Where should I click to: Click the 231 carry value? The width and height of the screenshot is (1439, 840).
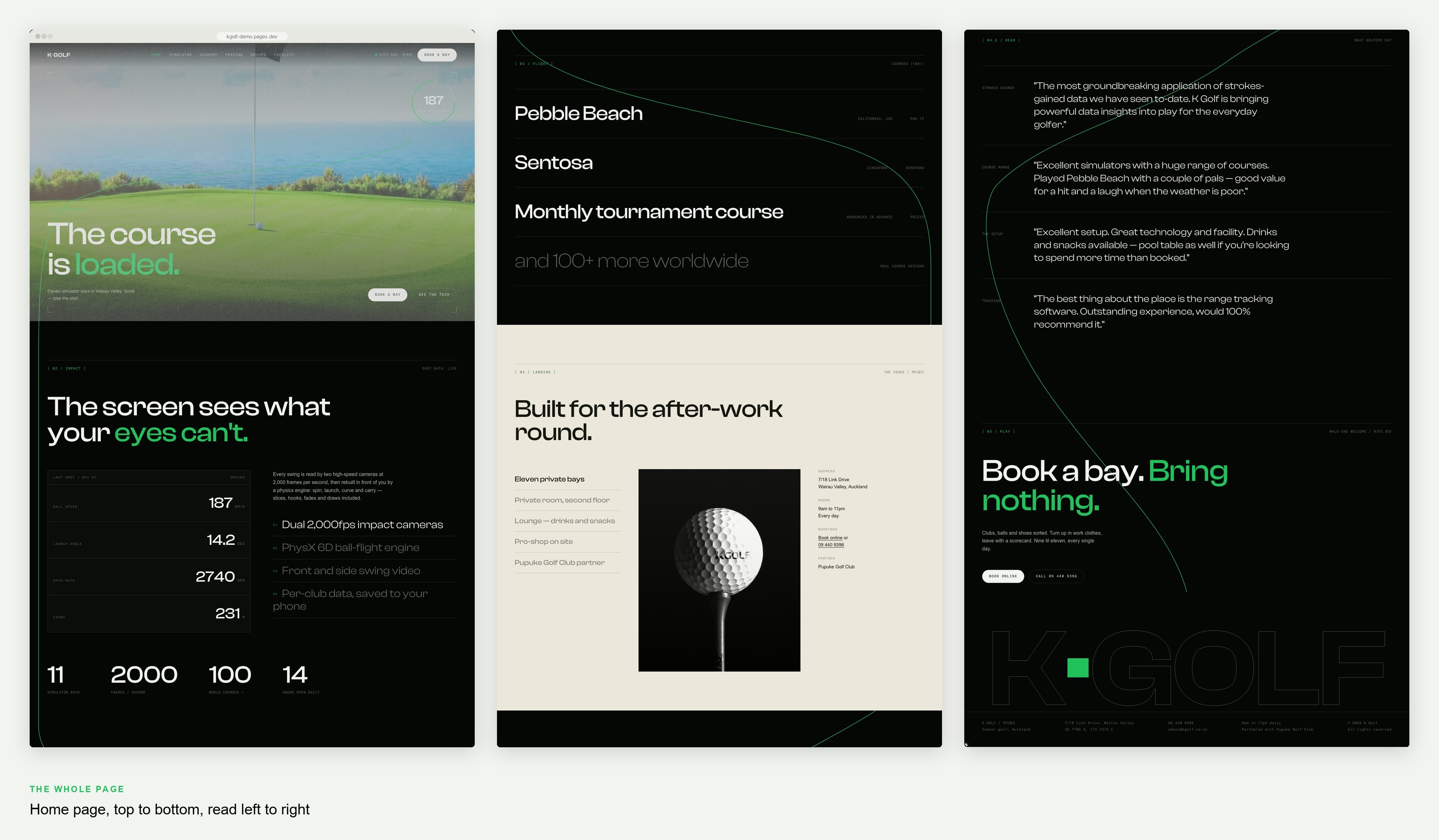point(228,613)
